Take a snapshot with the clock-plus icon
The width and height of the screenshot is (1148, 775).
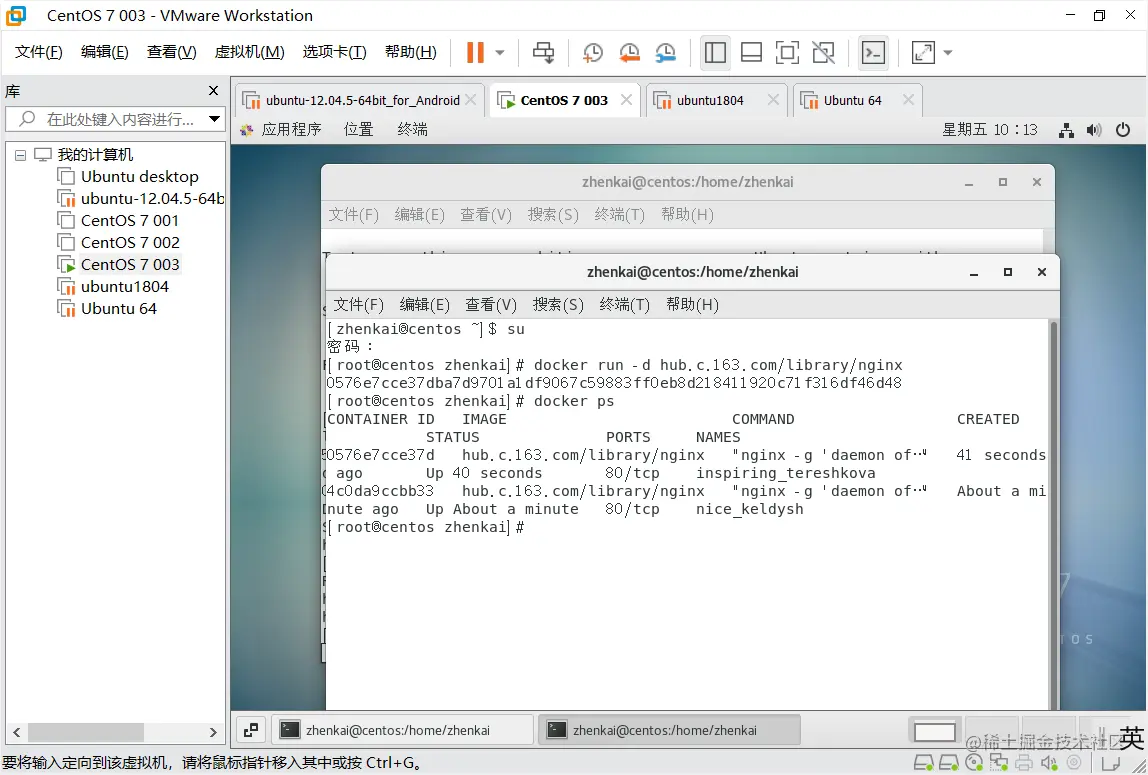click(x=592, y=52)
